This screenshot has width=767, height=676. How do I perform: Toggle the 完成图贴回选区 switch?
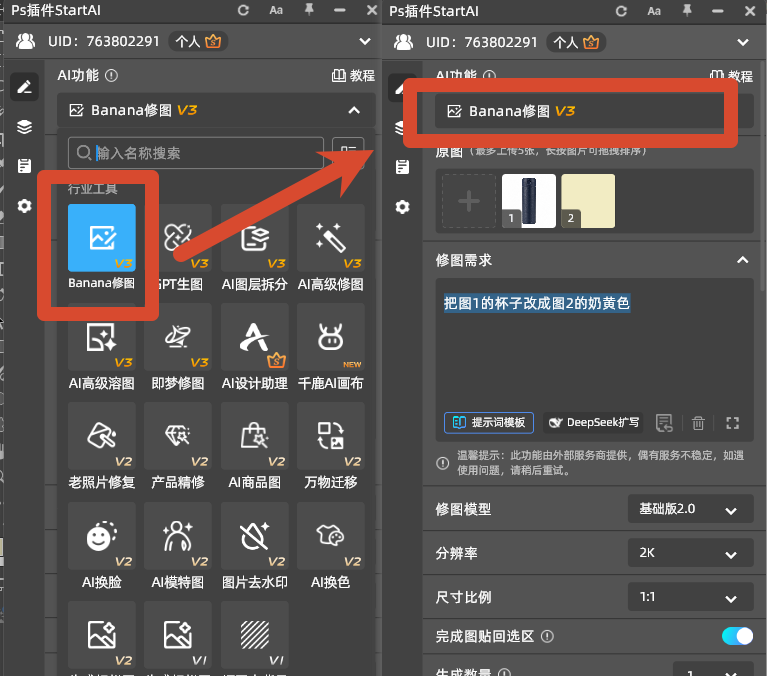(x=737, y=636)
